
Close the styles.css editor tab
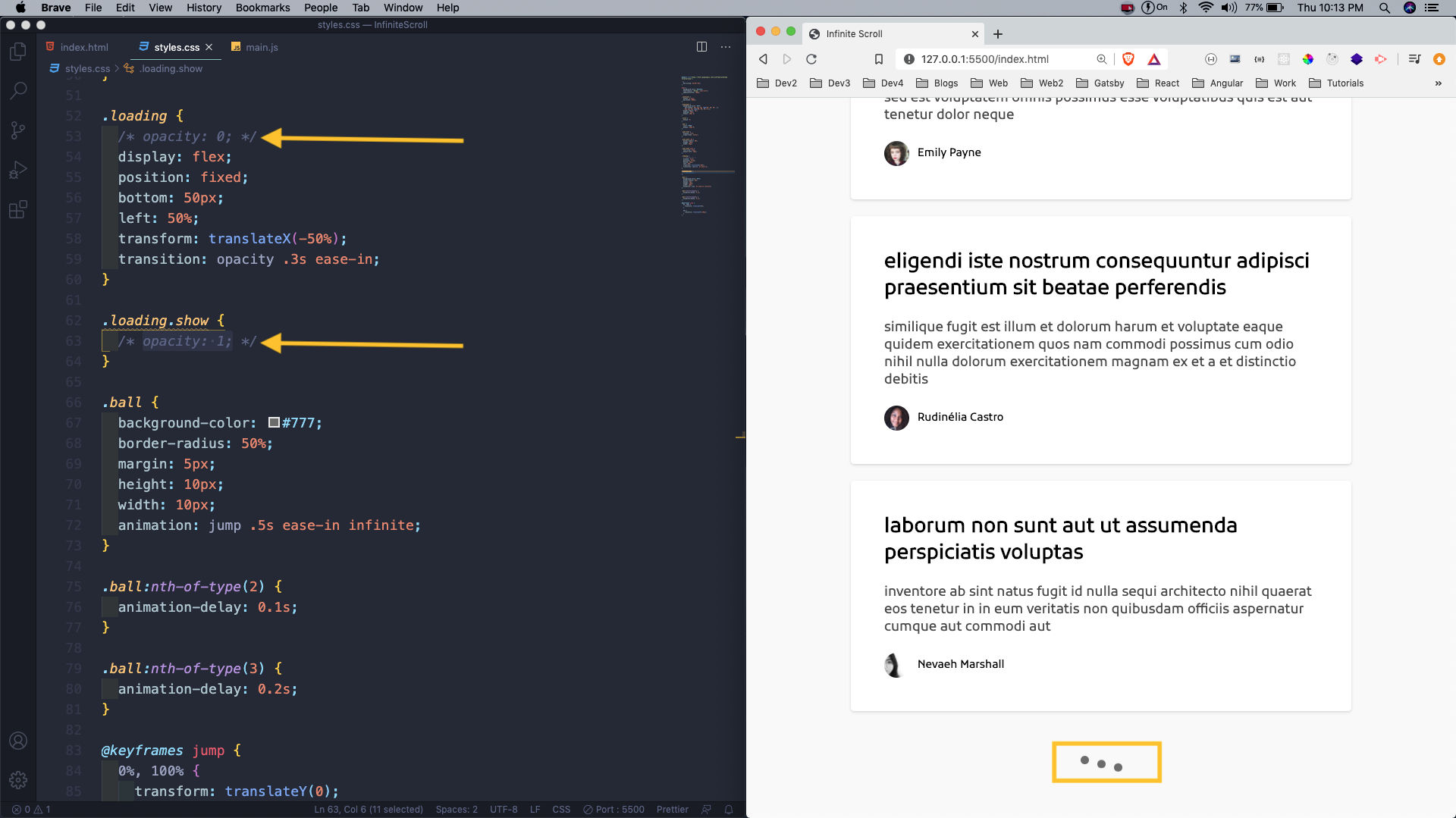coord(209,47)
